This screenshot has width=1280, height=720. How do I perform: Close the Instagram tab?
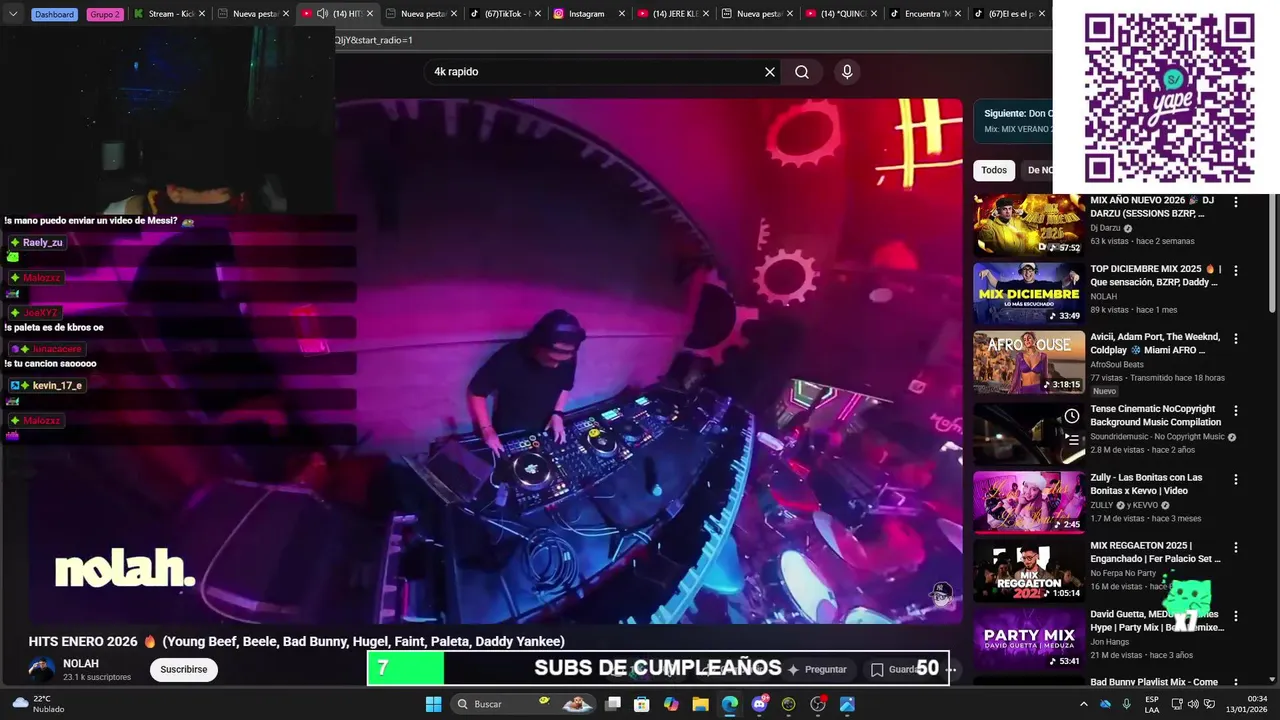622,14
